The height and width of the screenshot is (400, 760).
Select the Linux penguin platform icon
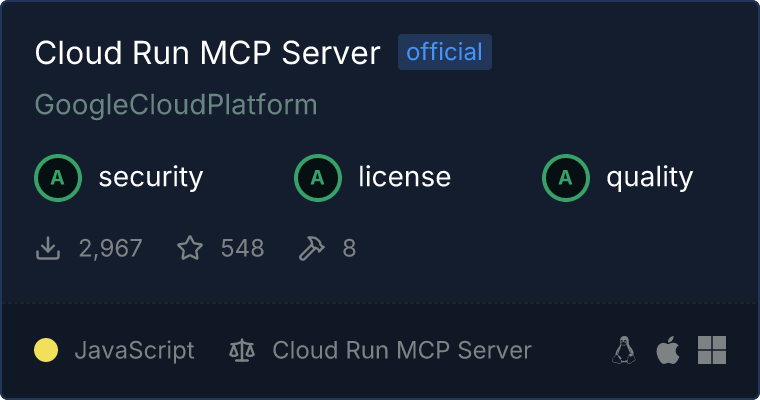tap(624, 350)
